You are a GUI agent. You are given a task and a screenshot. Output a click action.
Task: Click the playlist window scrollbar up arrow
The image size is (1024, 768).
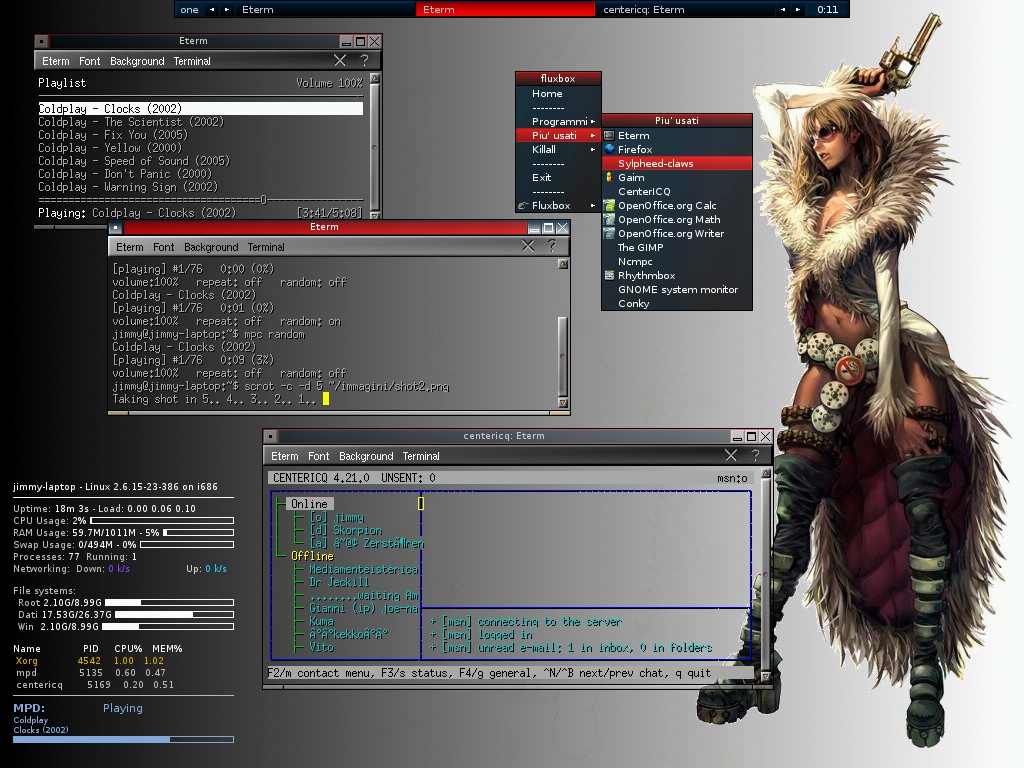point(375,78)
